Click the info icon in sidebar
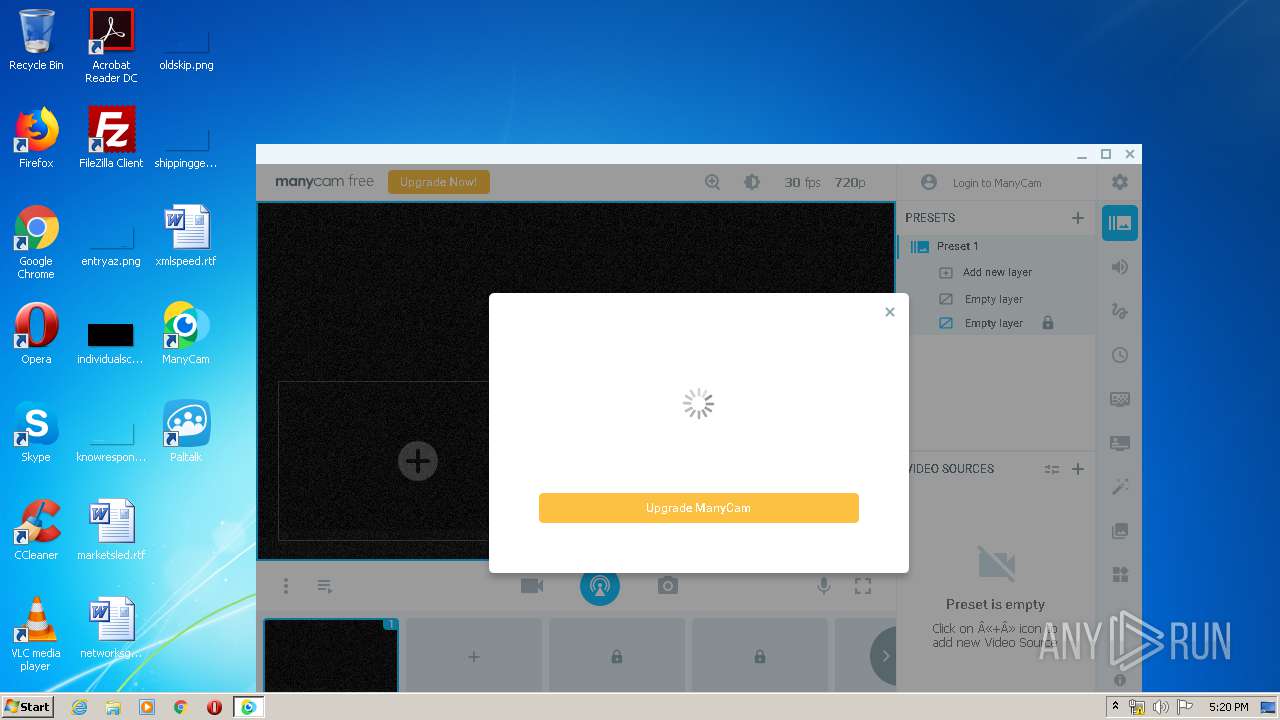The width and height of the screenshot is (1280, 720). tap(1120, 680)
